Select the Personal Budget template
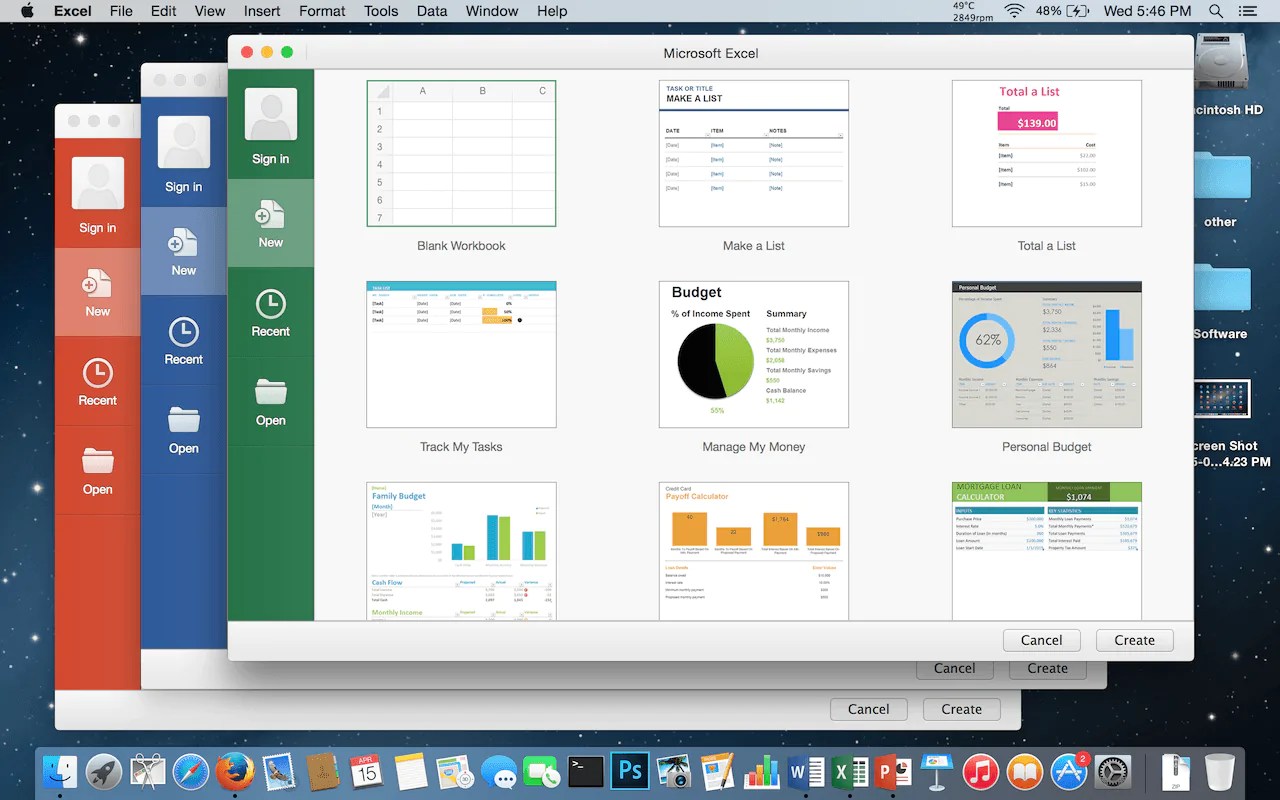This screenshot has height=800, width=1280. tap(1047, 355)
